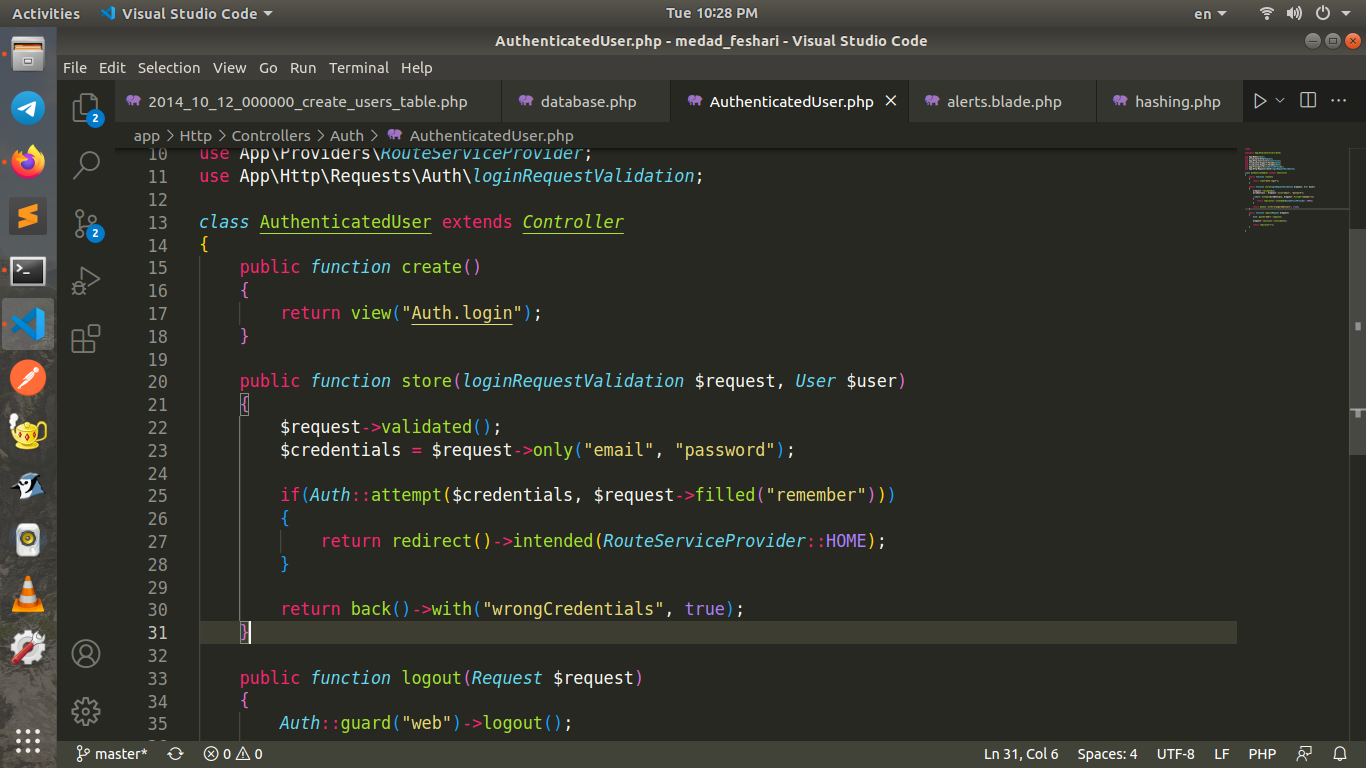Change language mode PHP
The height and width of the screenshot is (768, 1366).
click(x=1262, y=754)
